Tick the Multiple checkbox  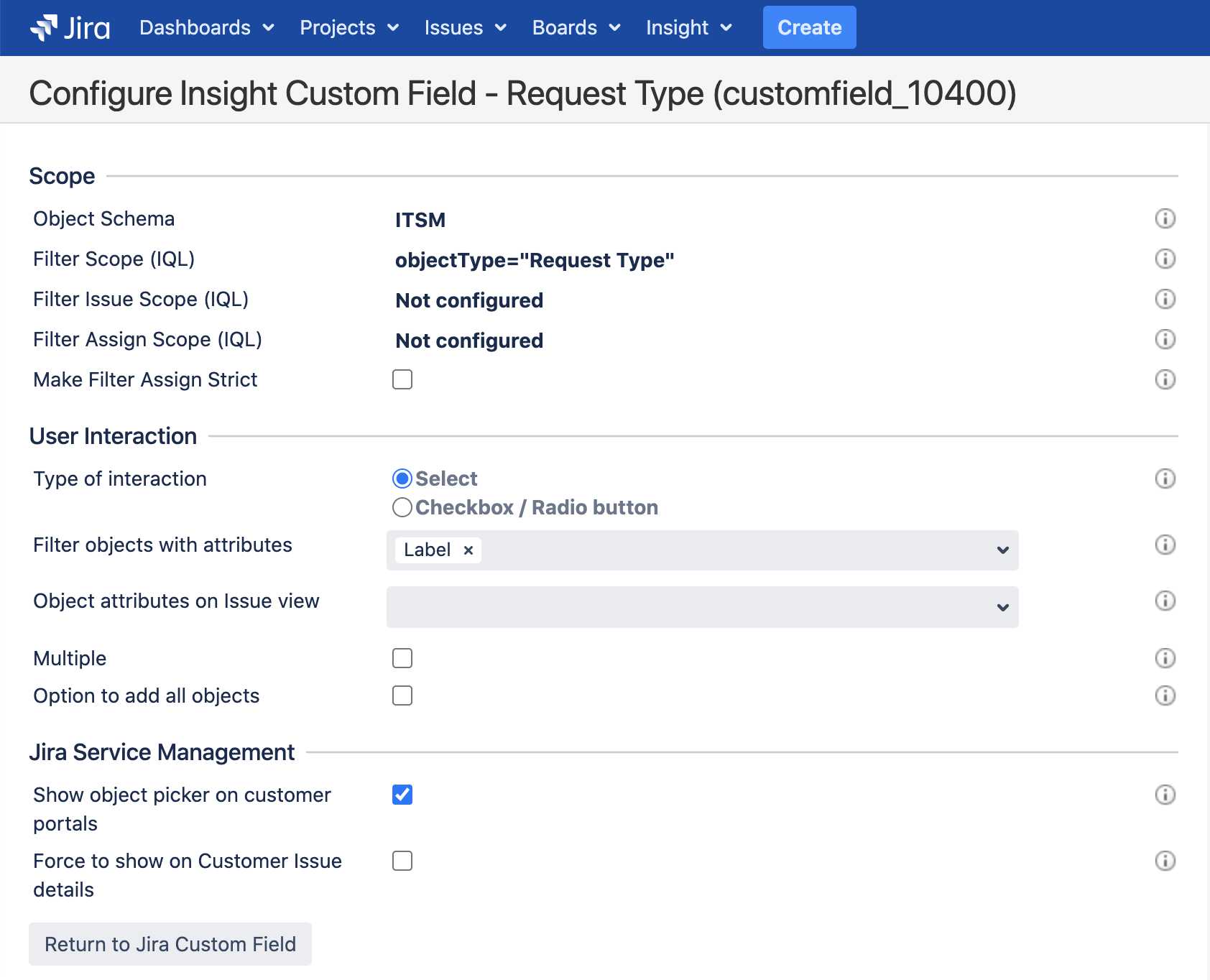tap(402, 658)
